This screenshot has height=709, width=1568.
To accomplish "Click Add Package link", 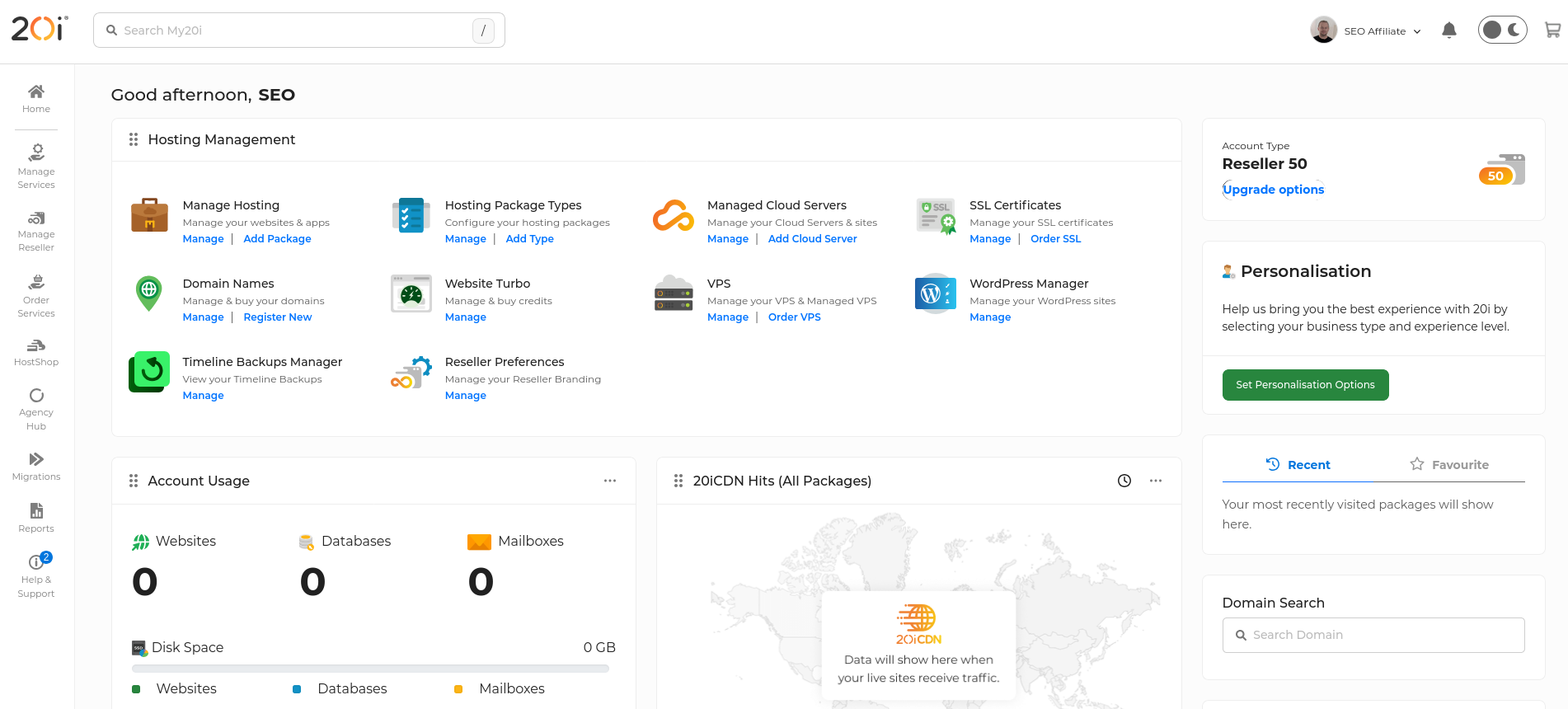I will (277, 239).
